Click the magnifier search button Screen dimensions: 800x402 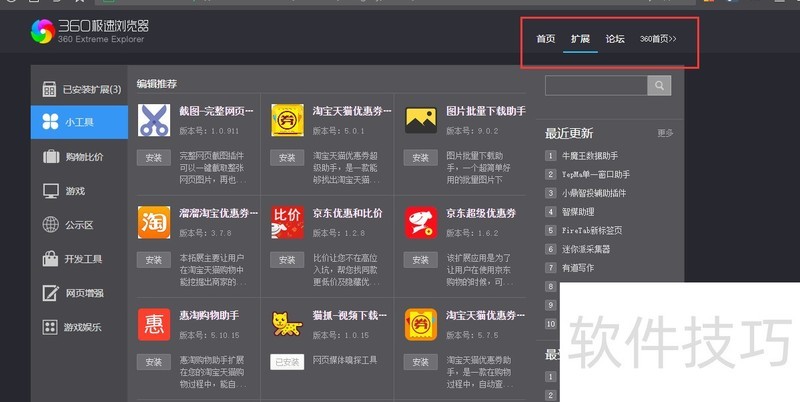pyautogui.click(x=659, y=86)
